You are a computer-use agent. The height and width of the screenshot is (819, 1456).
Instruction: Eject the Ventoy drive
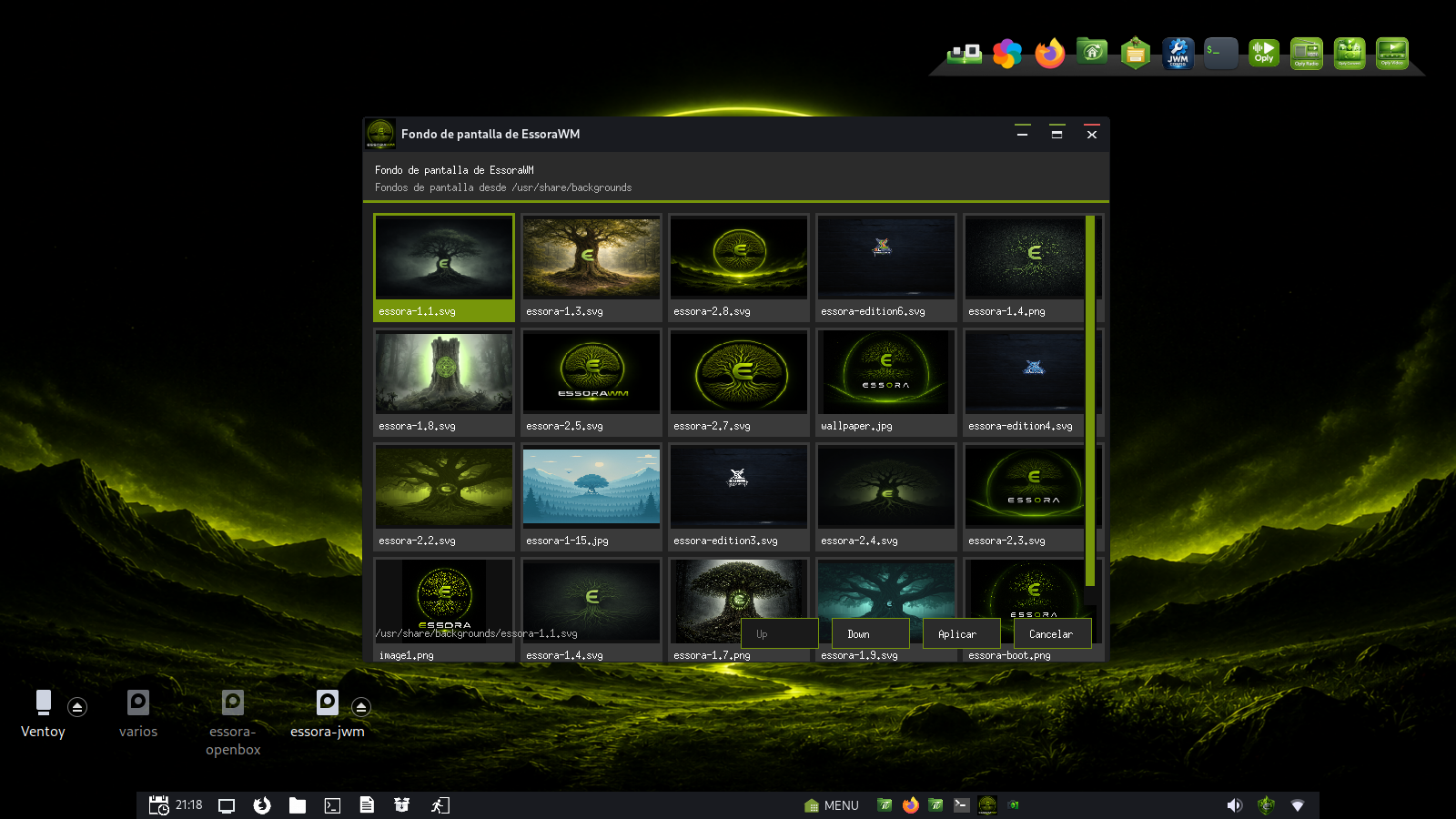pos(77,707)
